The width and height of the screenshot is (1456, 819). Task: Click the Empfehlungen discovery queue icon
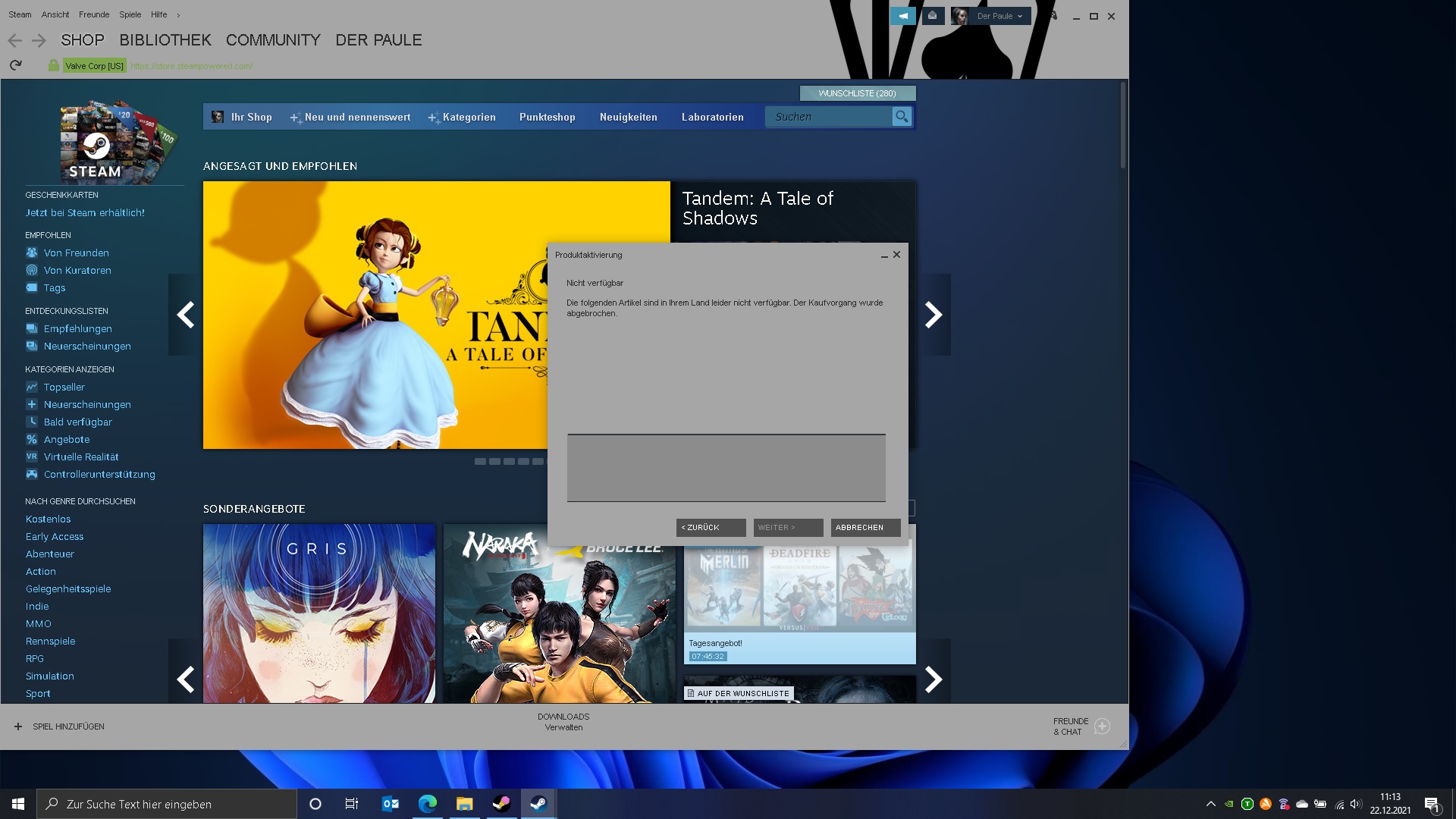tap(32, 328)
